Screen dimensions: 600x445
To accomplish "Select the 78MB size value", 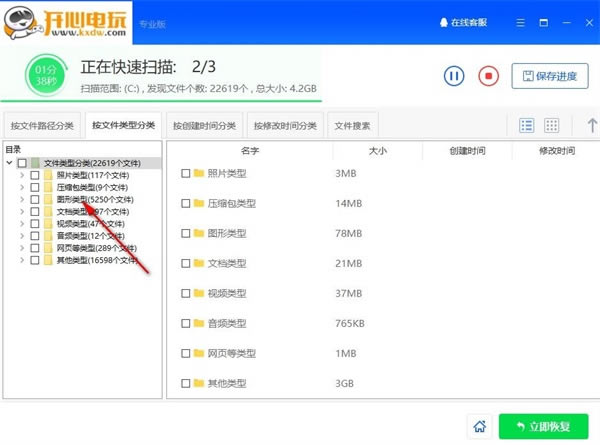I will (349, 233).
